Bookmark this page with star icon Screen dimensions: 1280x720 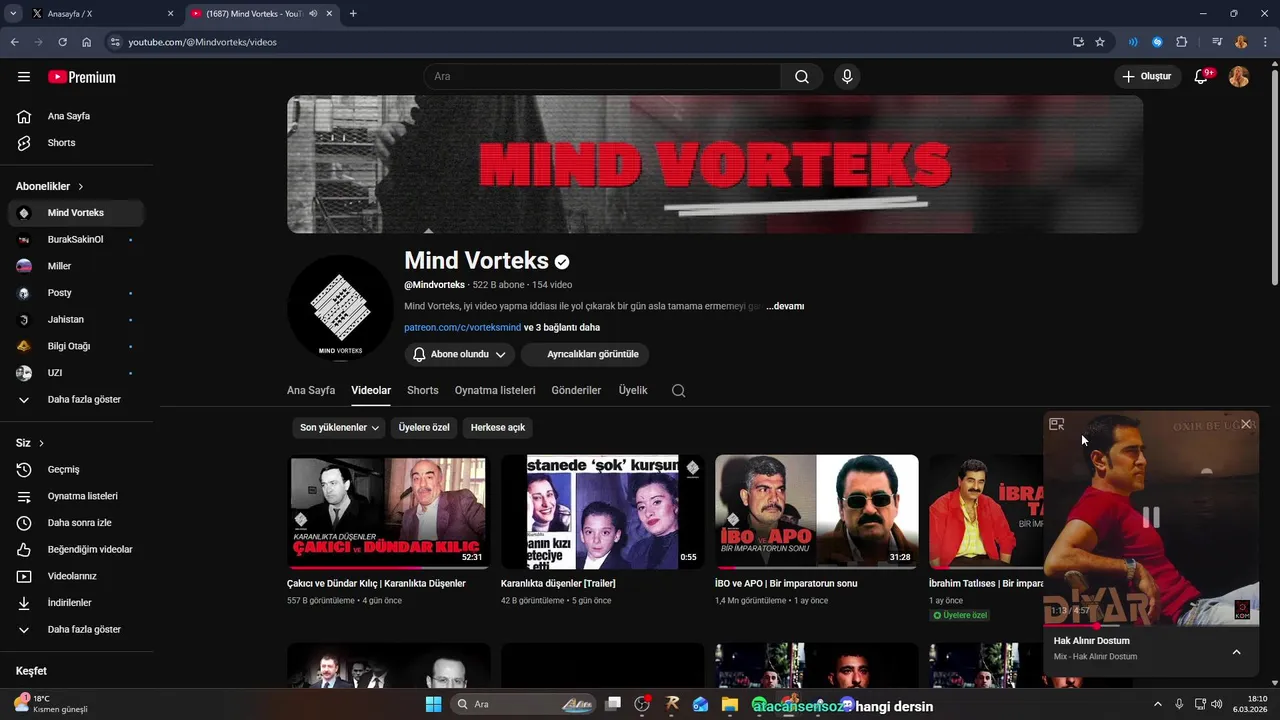pos(1100,42)
